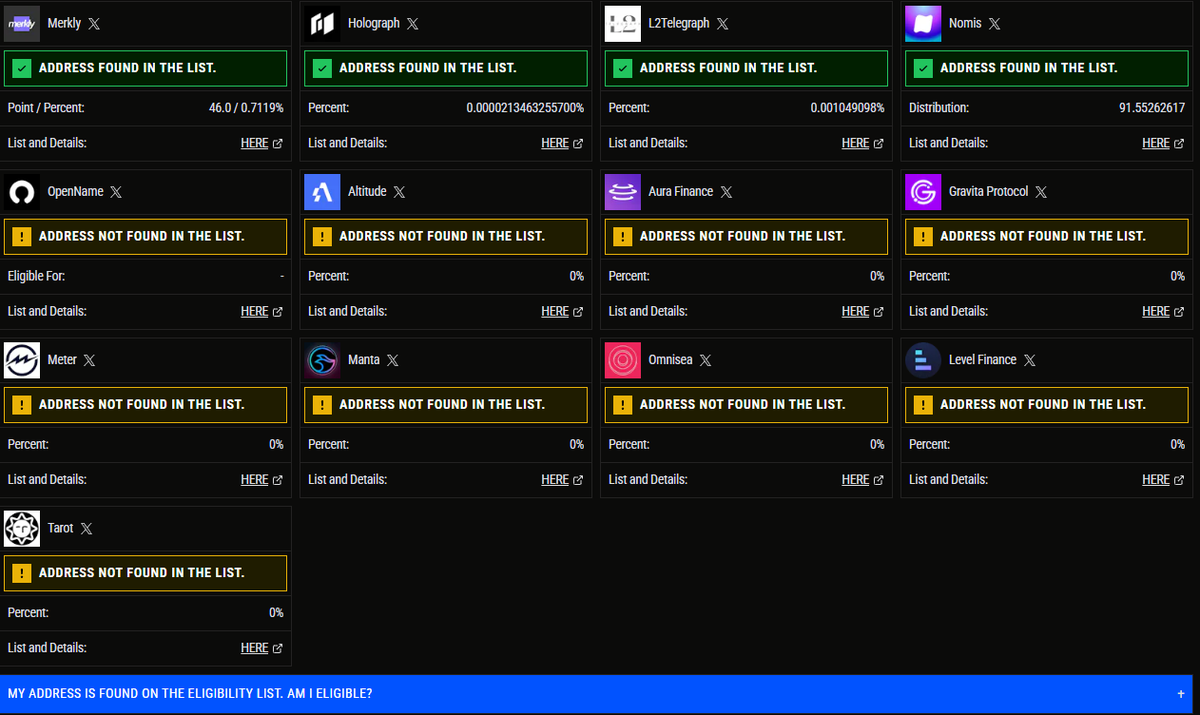Image resolution: width=1200 pixels, height=715 pixels.
Task: Open Altitude's X profile icon
Action: point(399,191)
